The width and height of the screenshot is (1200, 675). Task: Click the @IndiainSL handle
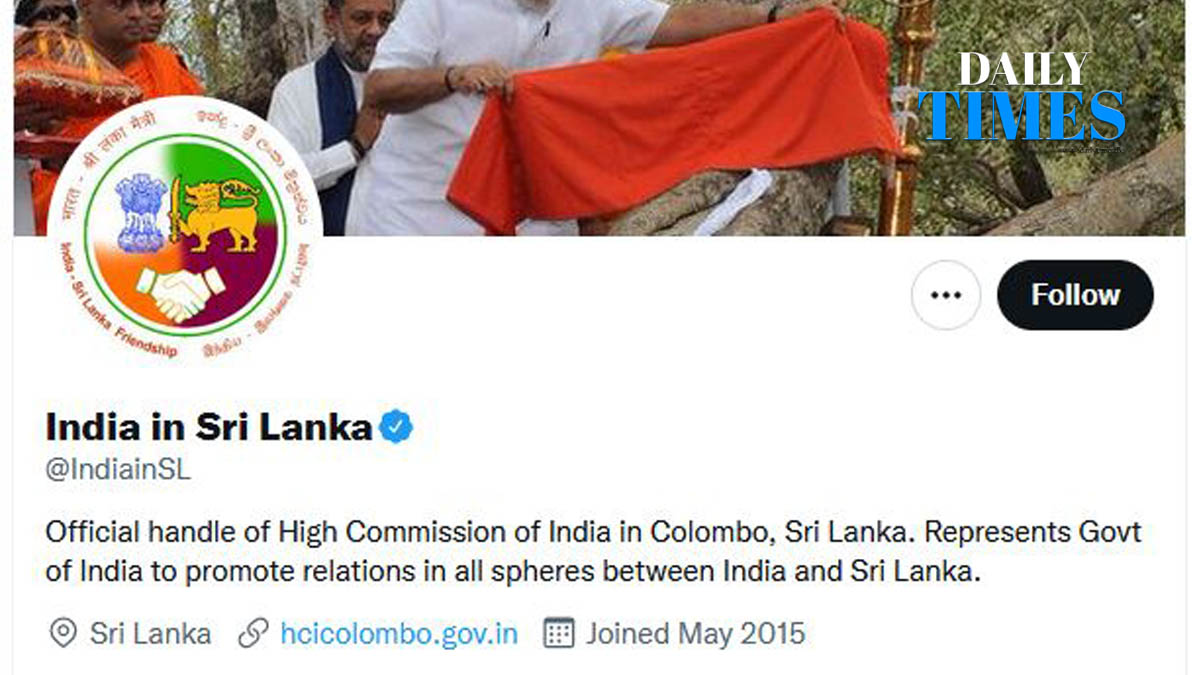click(x=118, y=470)
